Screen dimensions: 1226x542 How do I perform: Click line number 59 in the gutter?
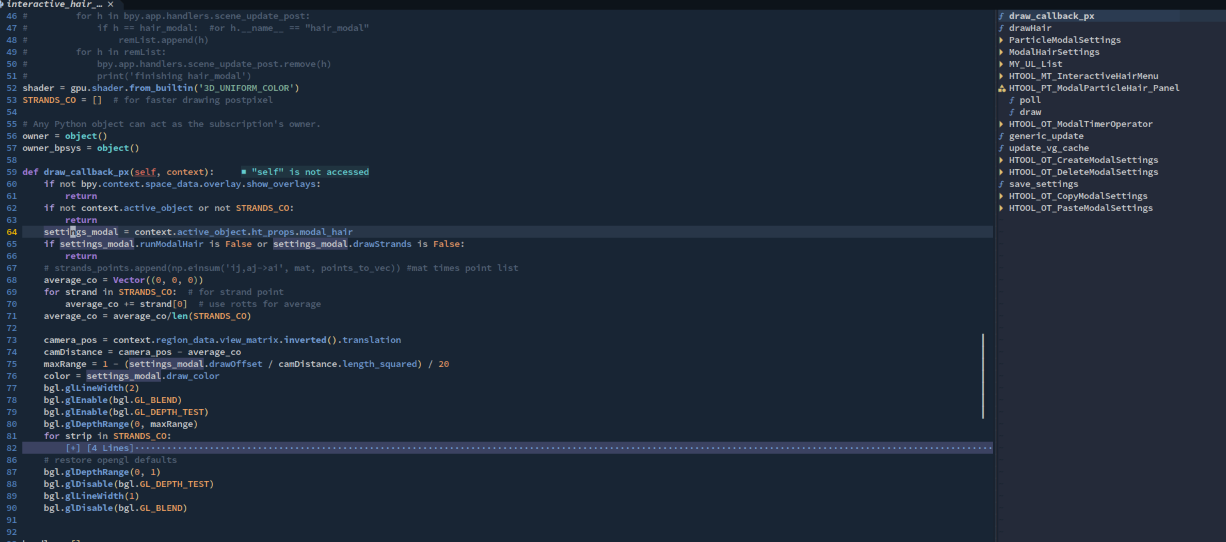[11, 172]
